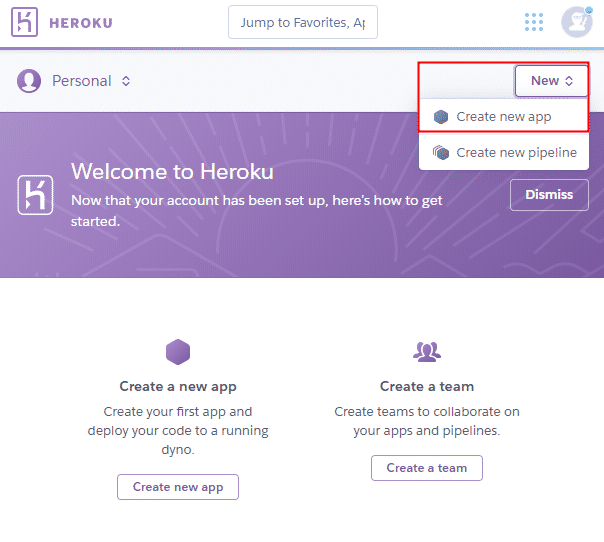The image size is (604, 542).
Task: Select Create new pipeline from menu
Action: click(516, 153)
